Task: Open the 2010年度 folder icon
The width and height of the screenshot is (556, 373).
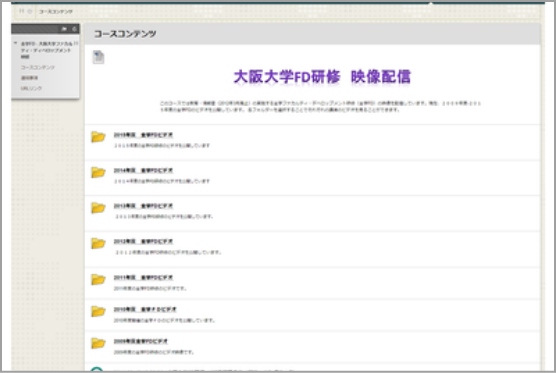Action: click(x=98, y=311)
